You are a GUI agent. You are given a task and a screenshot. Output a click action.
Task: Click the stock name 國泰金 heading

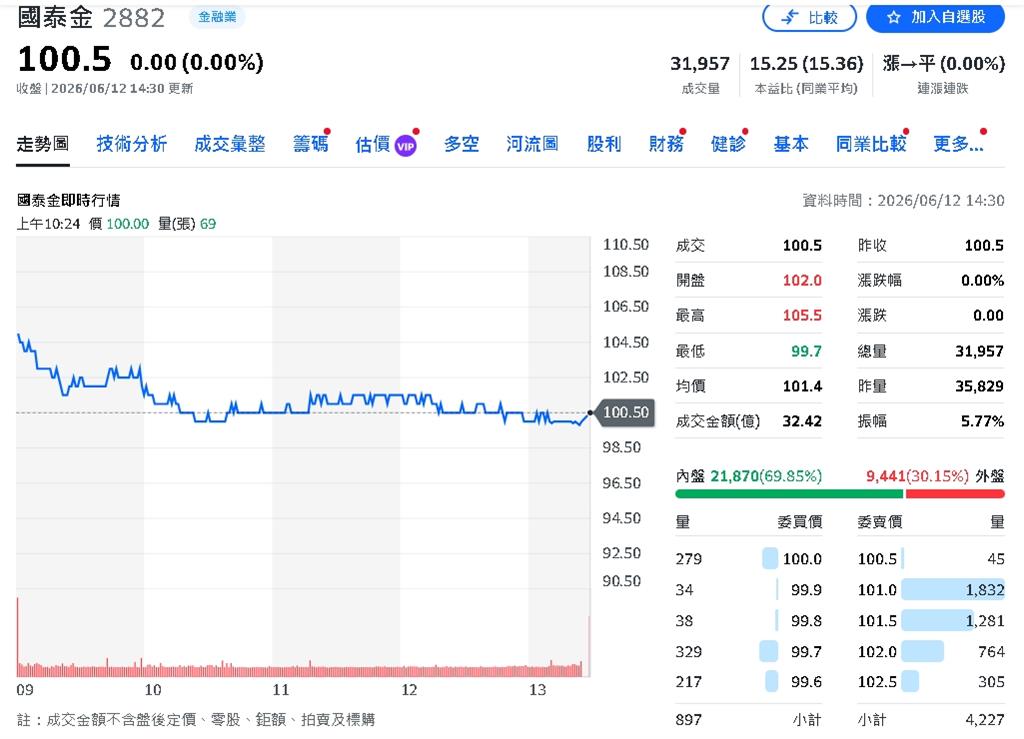pos(55,18)
